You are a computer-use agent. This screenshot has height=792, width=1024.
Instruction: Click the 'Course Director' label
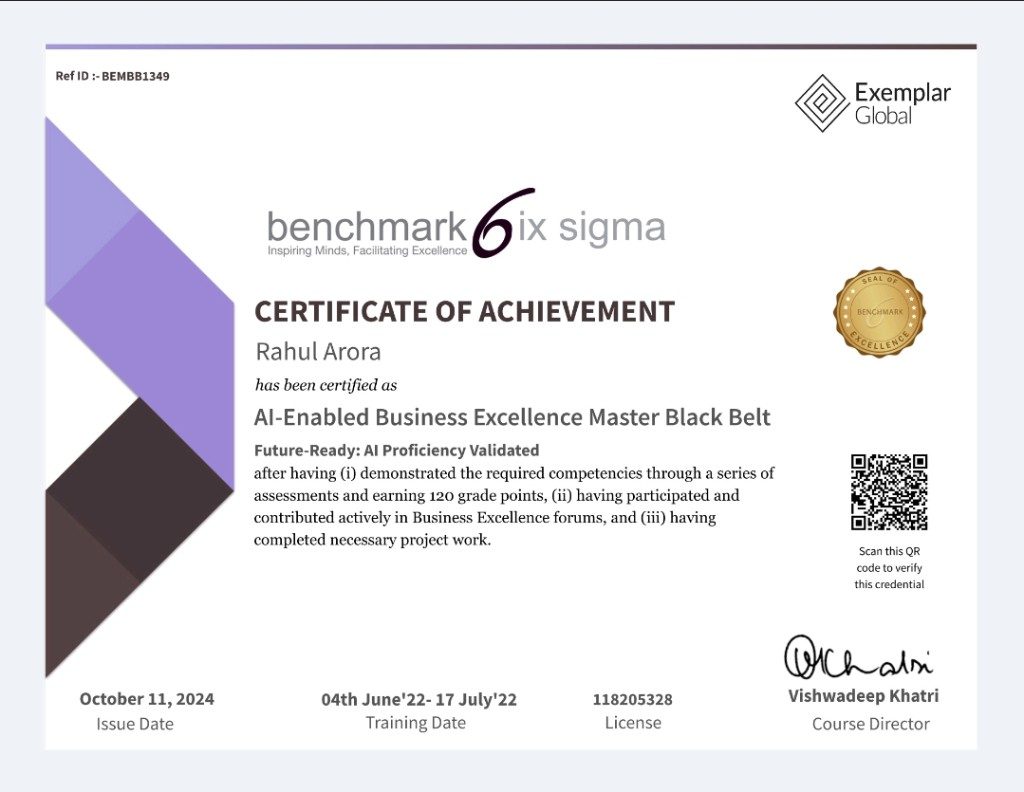871,724
